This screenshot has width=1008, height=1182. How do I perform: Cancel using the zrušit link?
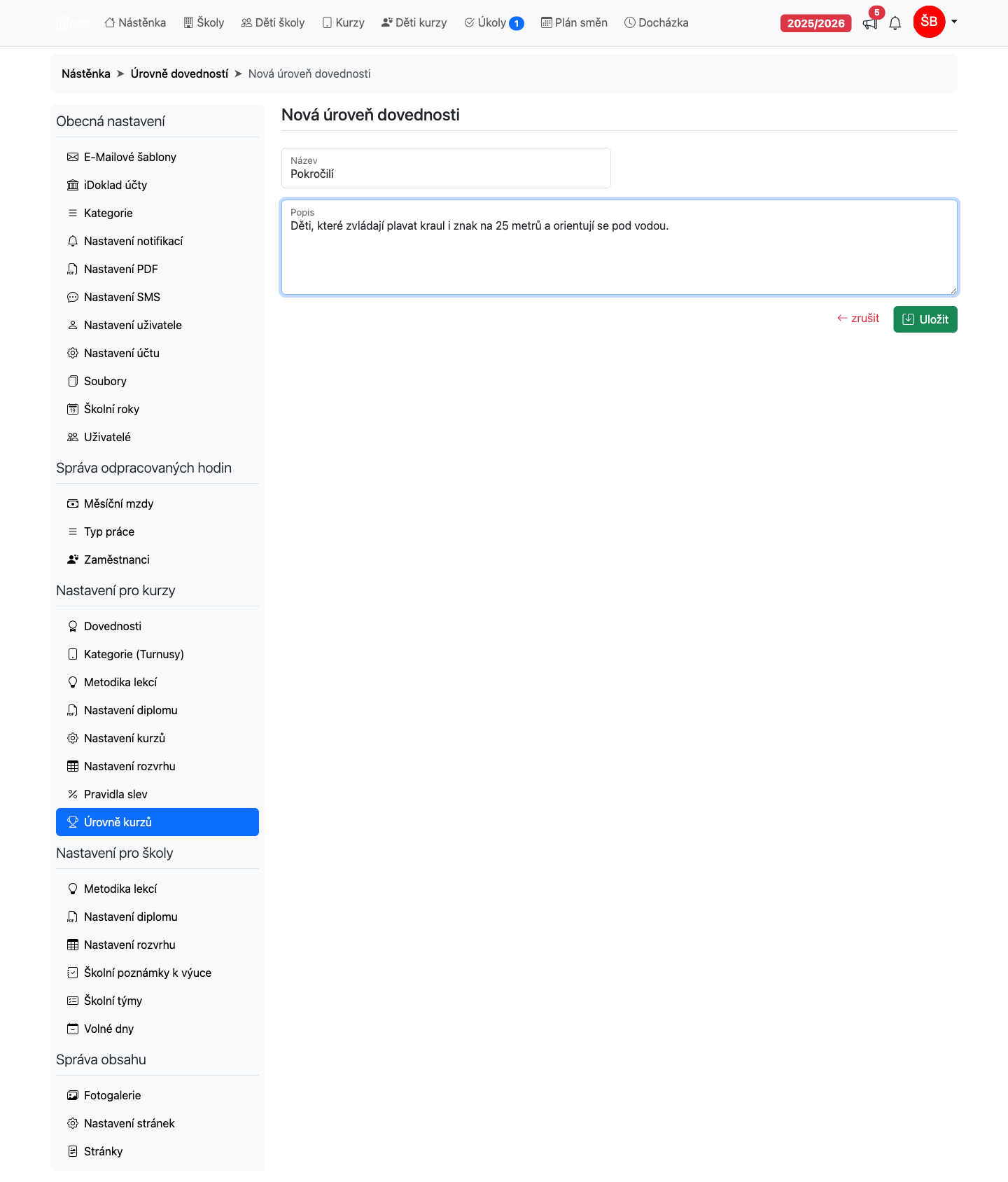[x=858, y=318]
